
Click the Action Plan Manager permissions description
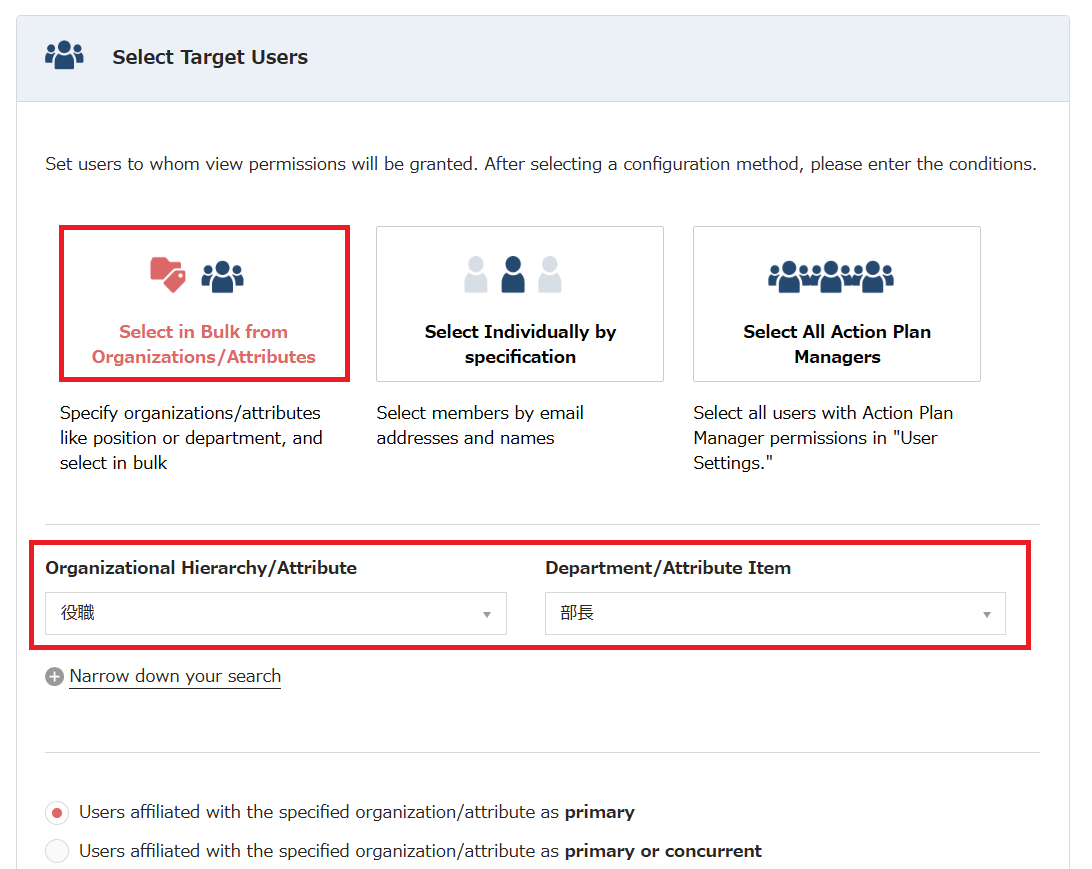pos(823,437)
